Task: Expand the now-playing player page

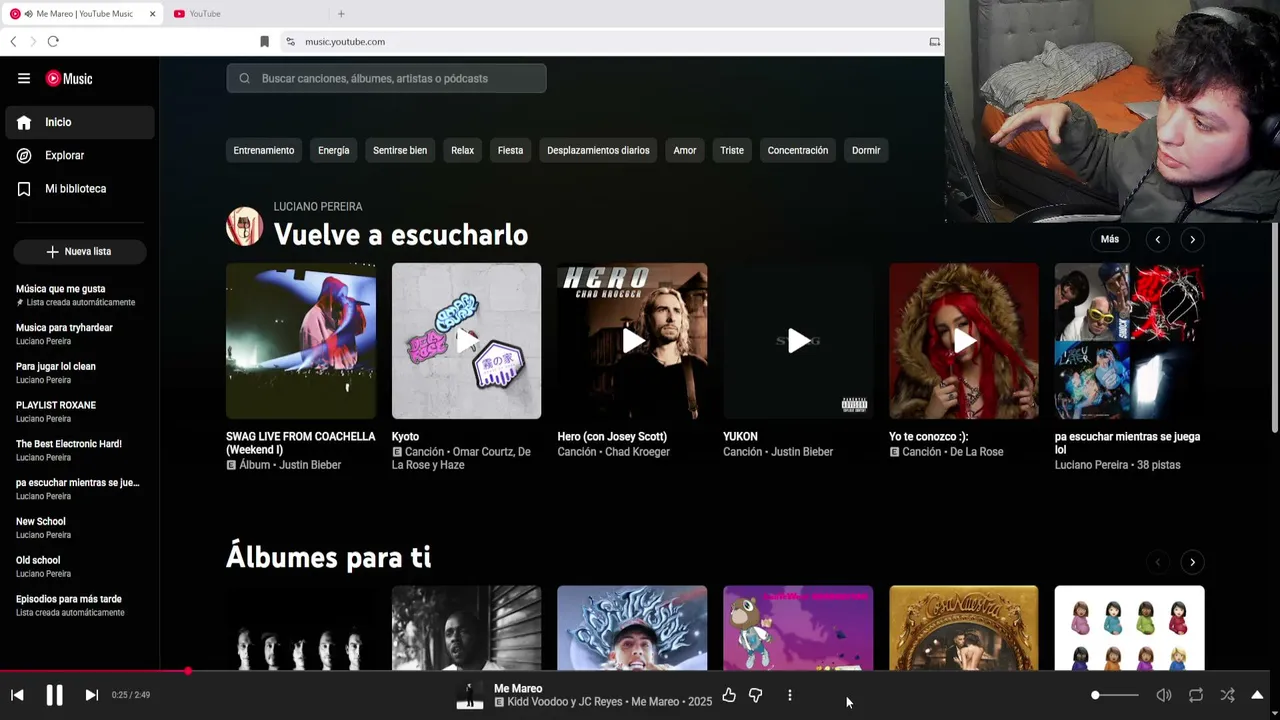Action: pyautogui.click(x=1257, y=695)
